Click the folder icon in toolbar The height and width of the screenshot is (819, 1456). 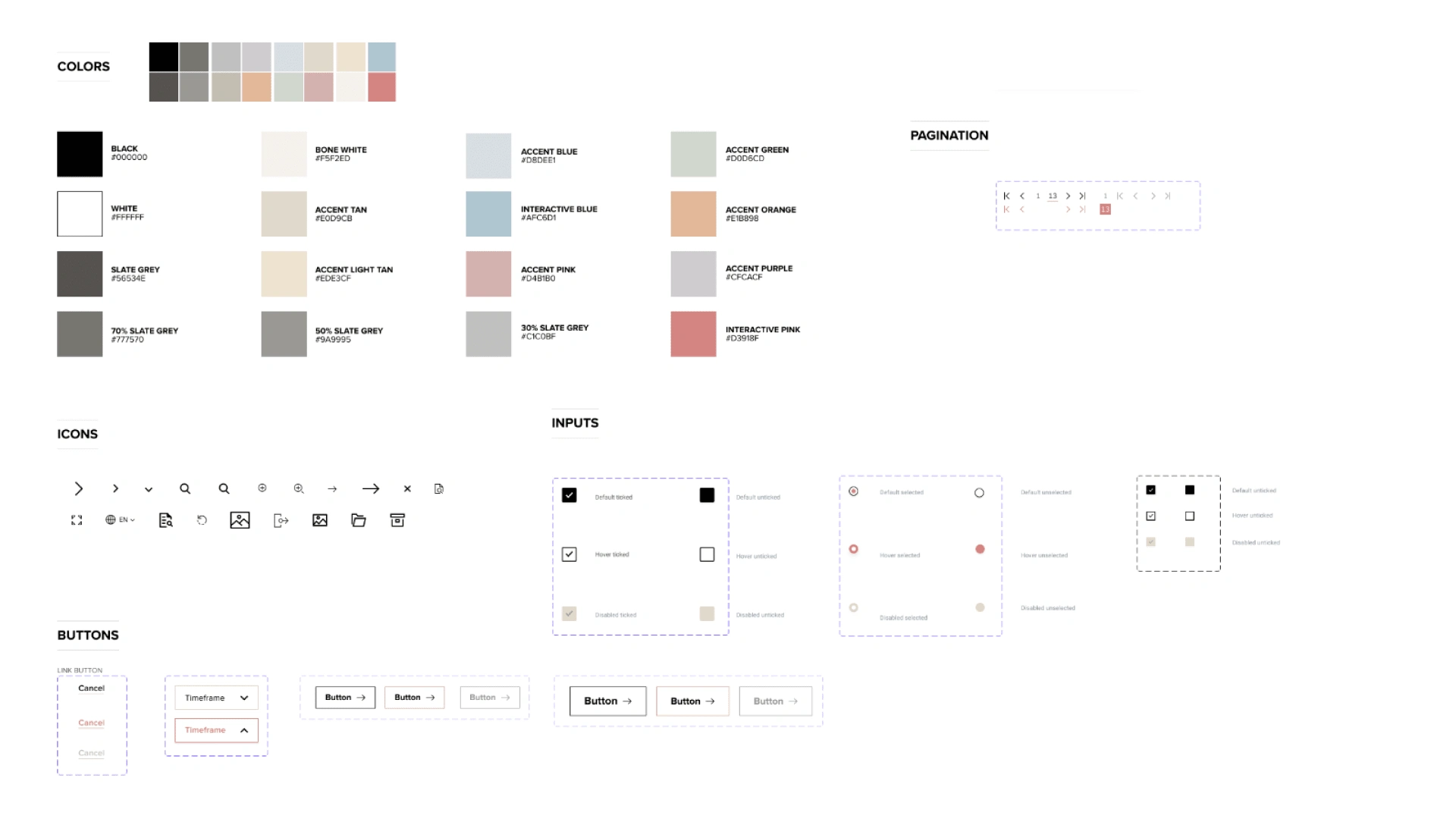[359, 519]
